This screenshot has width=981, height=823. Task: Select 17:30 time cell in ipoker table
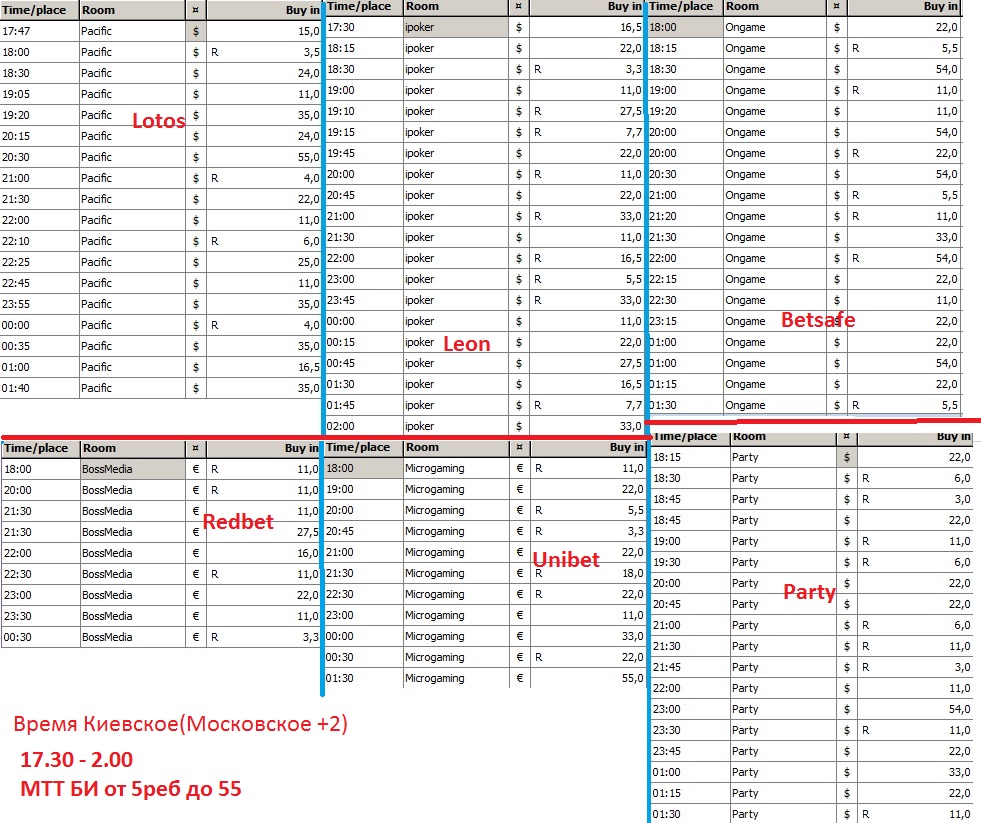point(363,28)
